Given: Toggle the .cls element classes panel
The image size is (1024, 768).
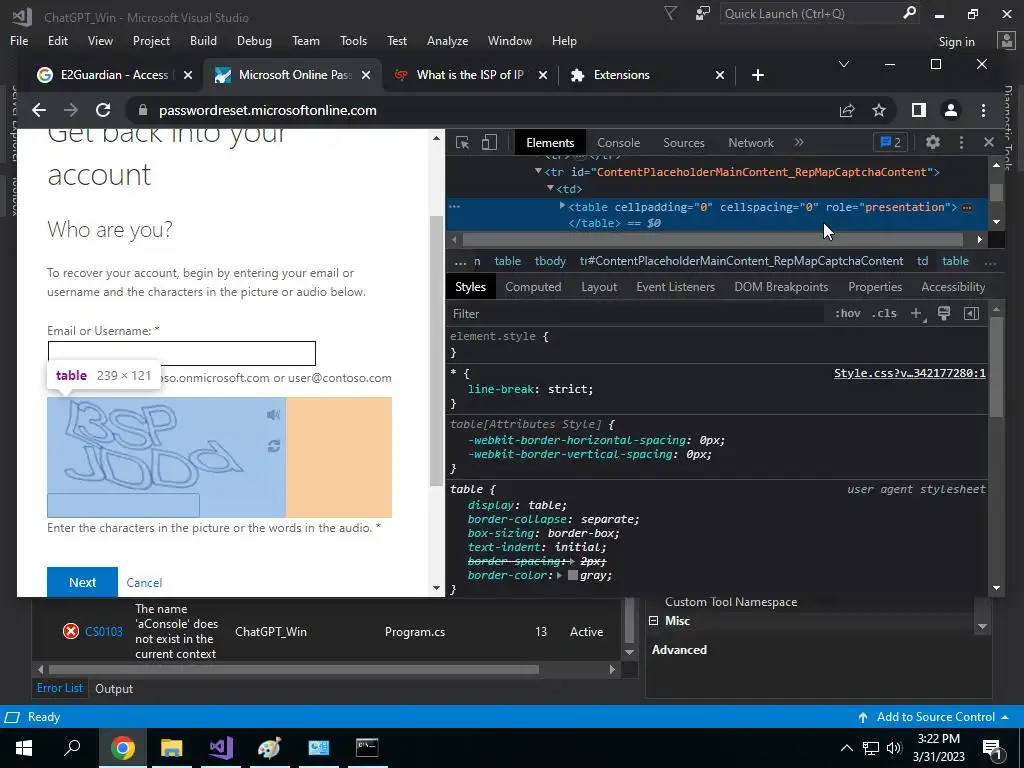Looking at the screenshot, I should coord(884,313).
